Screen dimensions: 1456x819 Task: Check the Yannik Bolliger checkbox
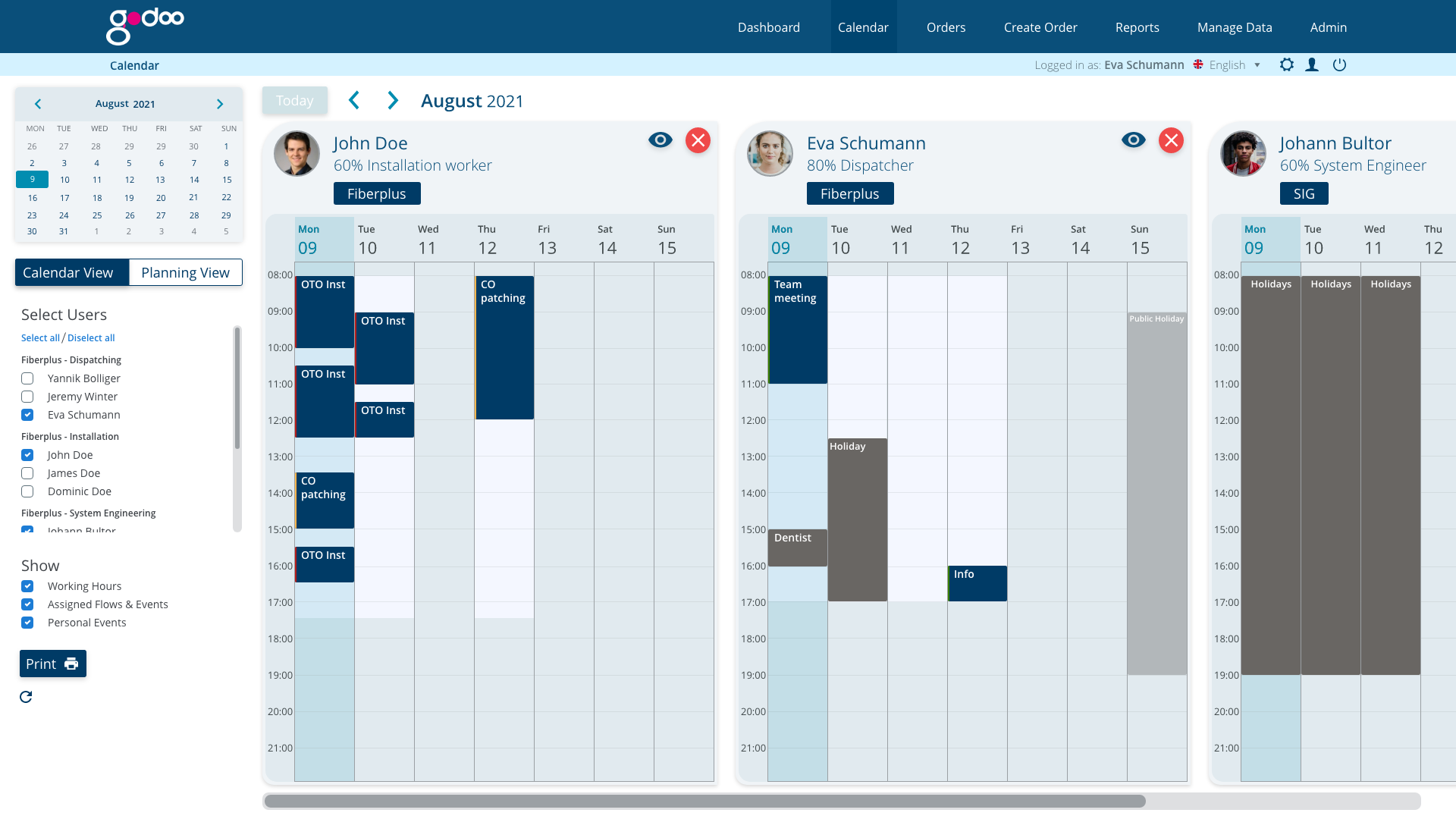click(x=27, y=378)
